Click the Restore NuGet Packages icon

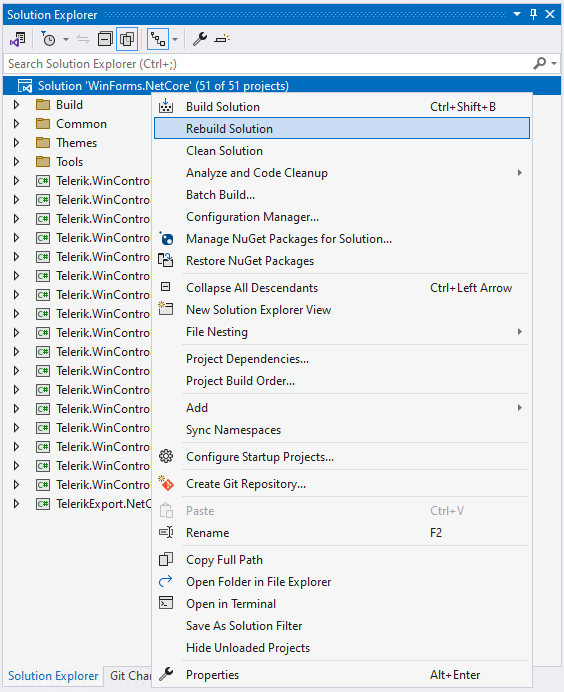pyautogui.click(x=166, y=260)
